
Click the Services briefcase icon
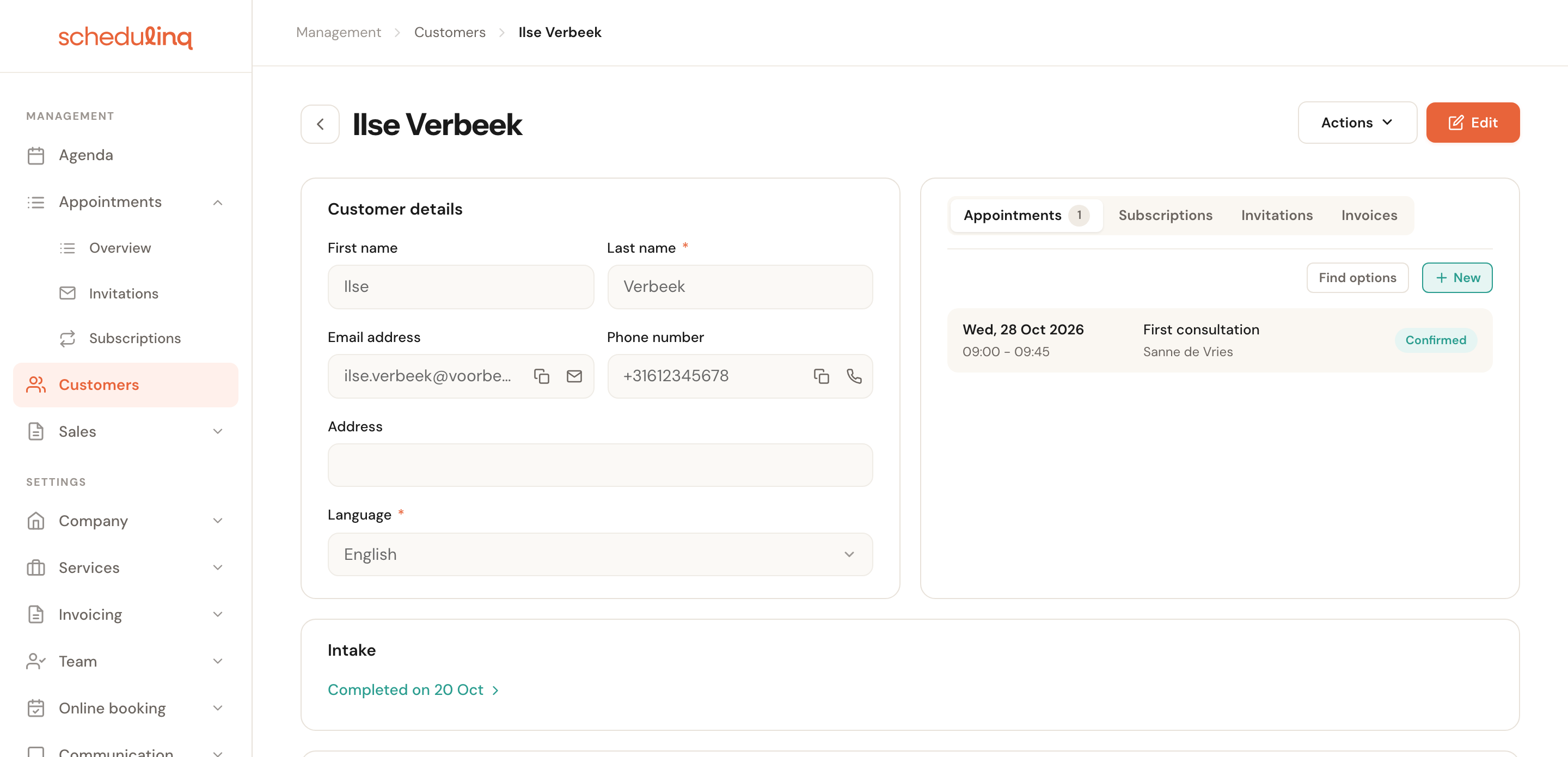pyautogui.click(x=36, y=567)
